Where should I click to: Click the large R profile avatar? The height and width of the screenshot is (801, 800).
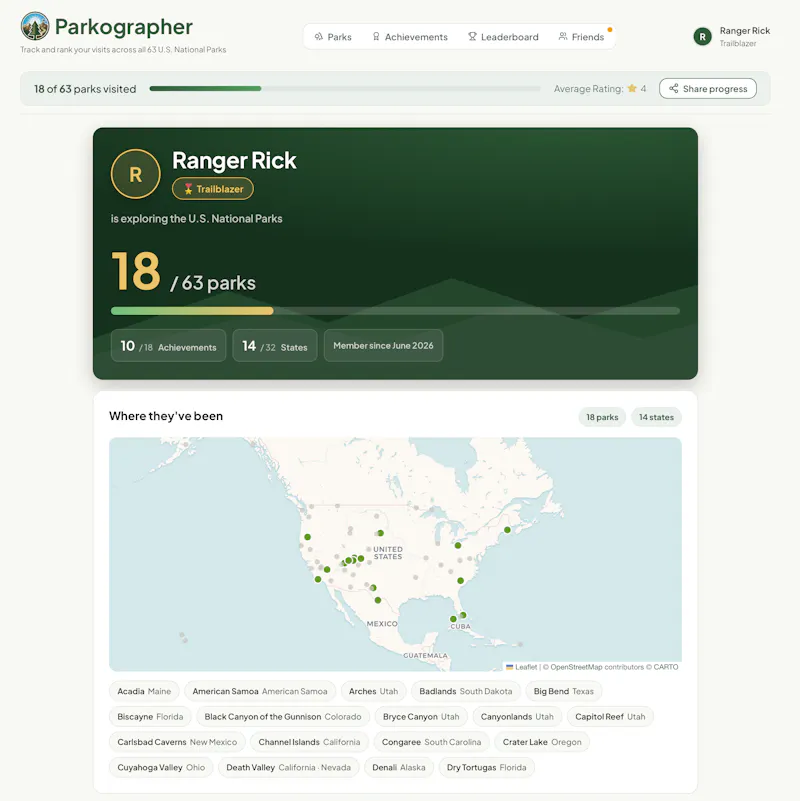pyautogui.click(x=135, y=174)
